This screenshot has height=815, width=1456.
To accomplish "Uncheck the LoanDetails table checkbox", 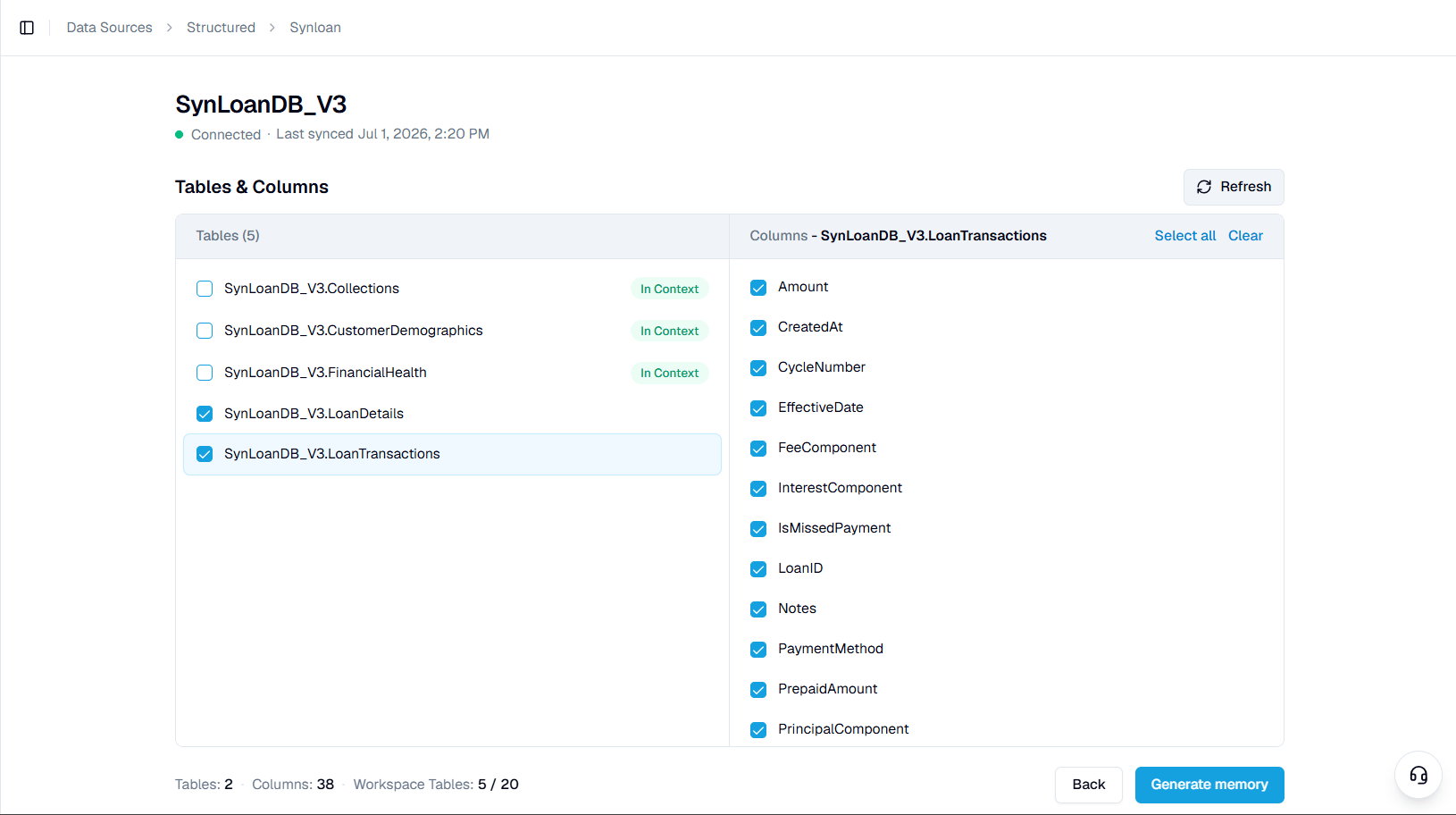I will coord(205,414).
